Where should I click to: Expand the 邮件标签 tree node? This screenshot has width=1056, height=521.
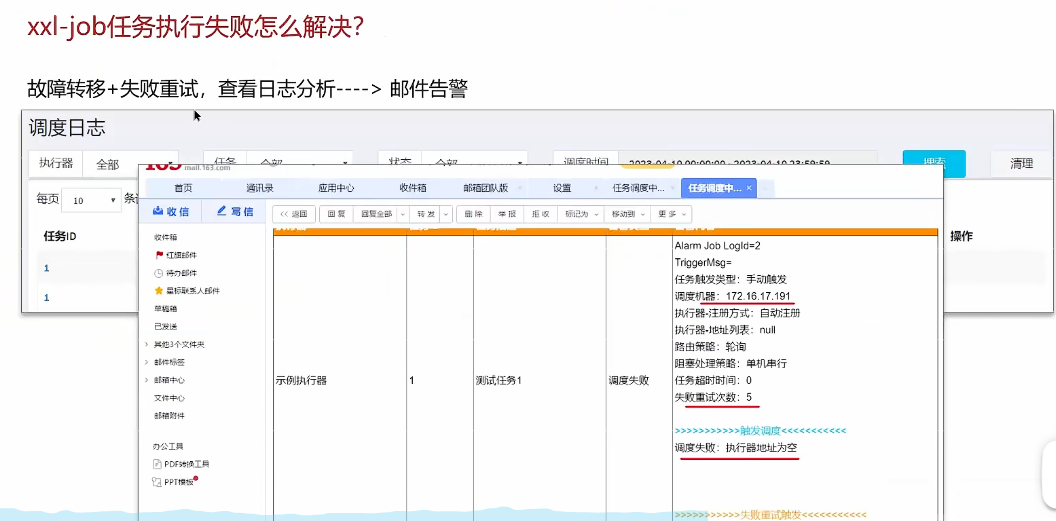(147, 362)
